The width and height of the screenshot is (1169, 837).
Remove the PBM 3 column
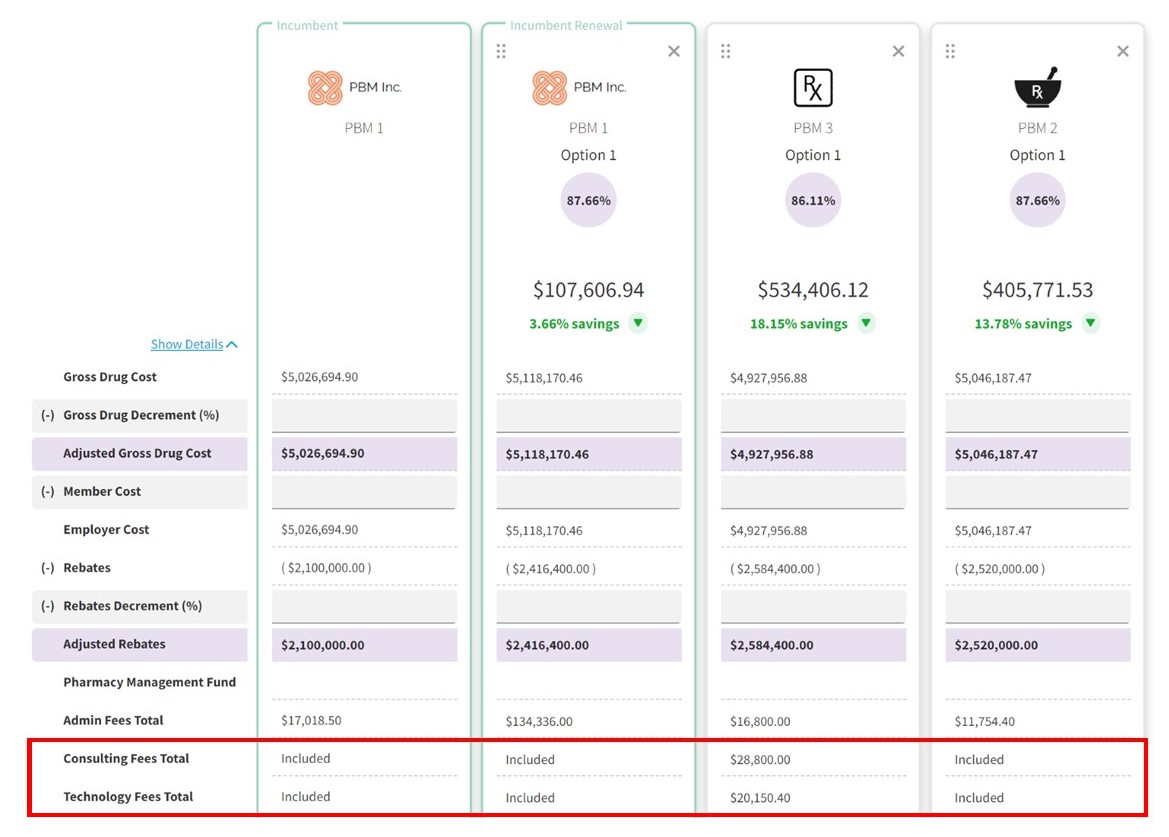(897, 50)
